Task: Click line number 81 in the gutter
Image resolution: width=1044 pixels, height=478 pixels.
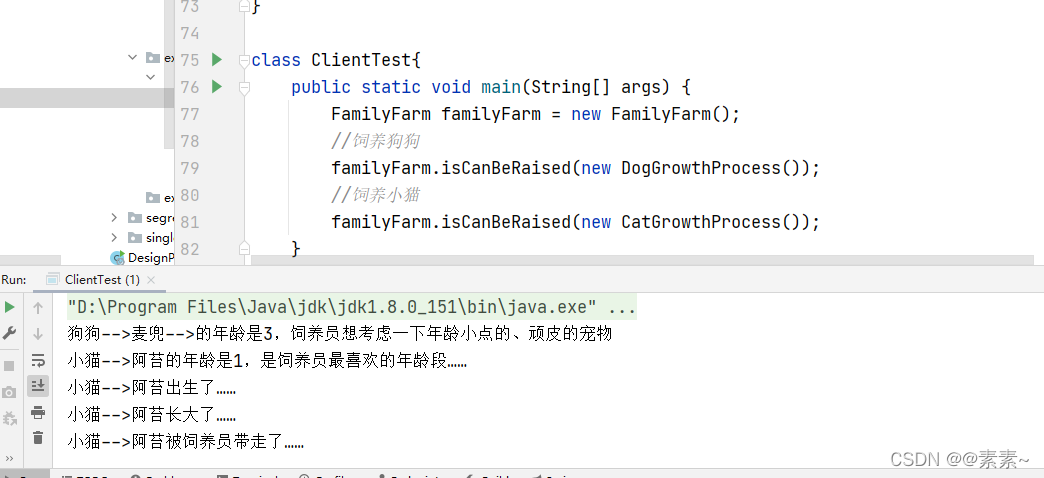Action: point(190,222)
